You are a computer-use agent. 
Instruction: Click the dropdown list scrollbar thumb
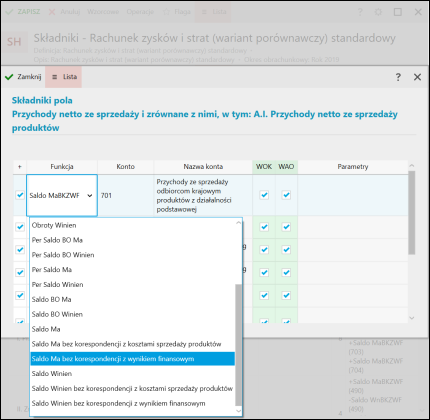click(x=238, y=345)
